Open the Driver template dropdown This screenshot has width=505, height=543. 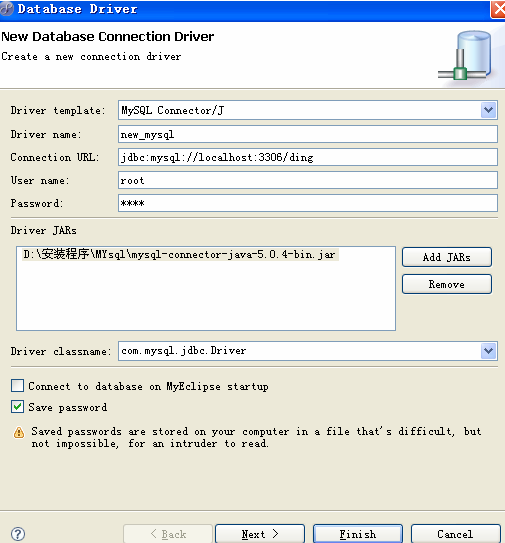coord(488,110)
